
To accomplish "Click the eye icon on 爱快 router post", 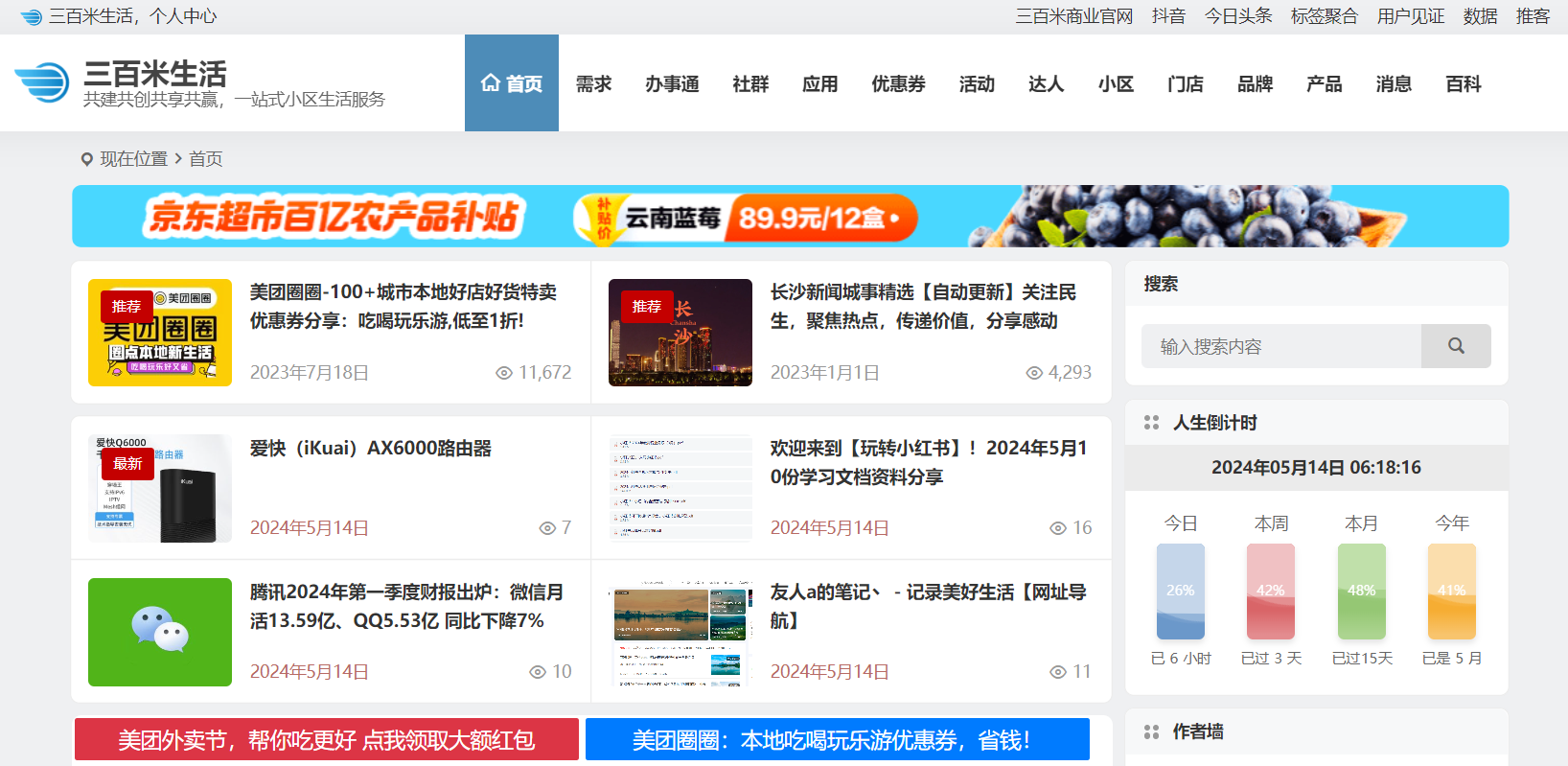I will (547, 528).
